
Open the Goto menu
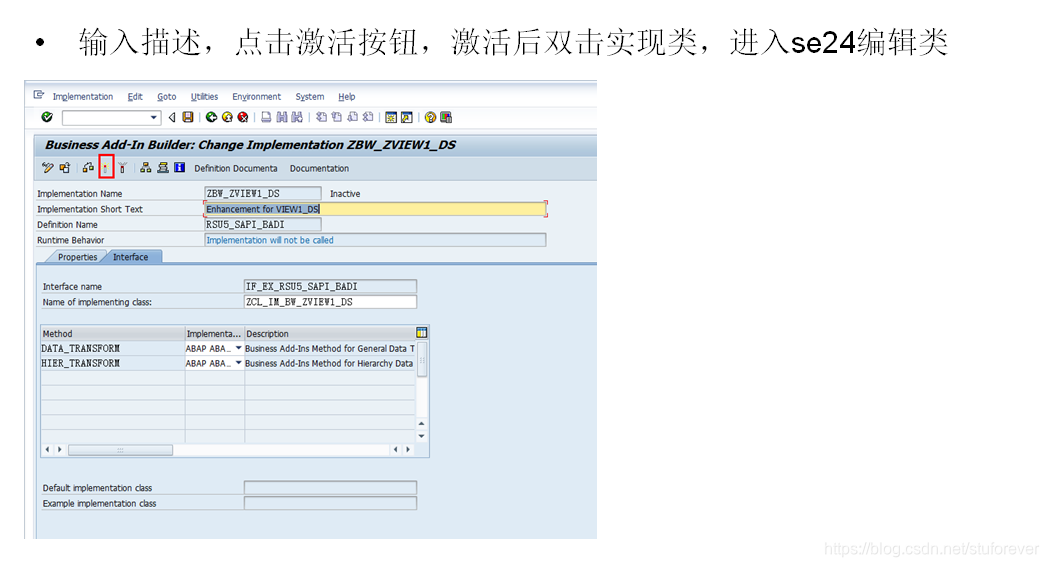167,96
